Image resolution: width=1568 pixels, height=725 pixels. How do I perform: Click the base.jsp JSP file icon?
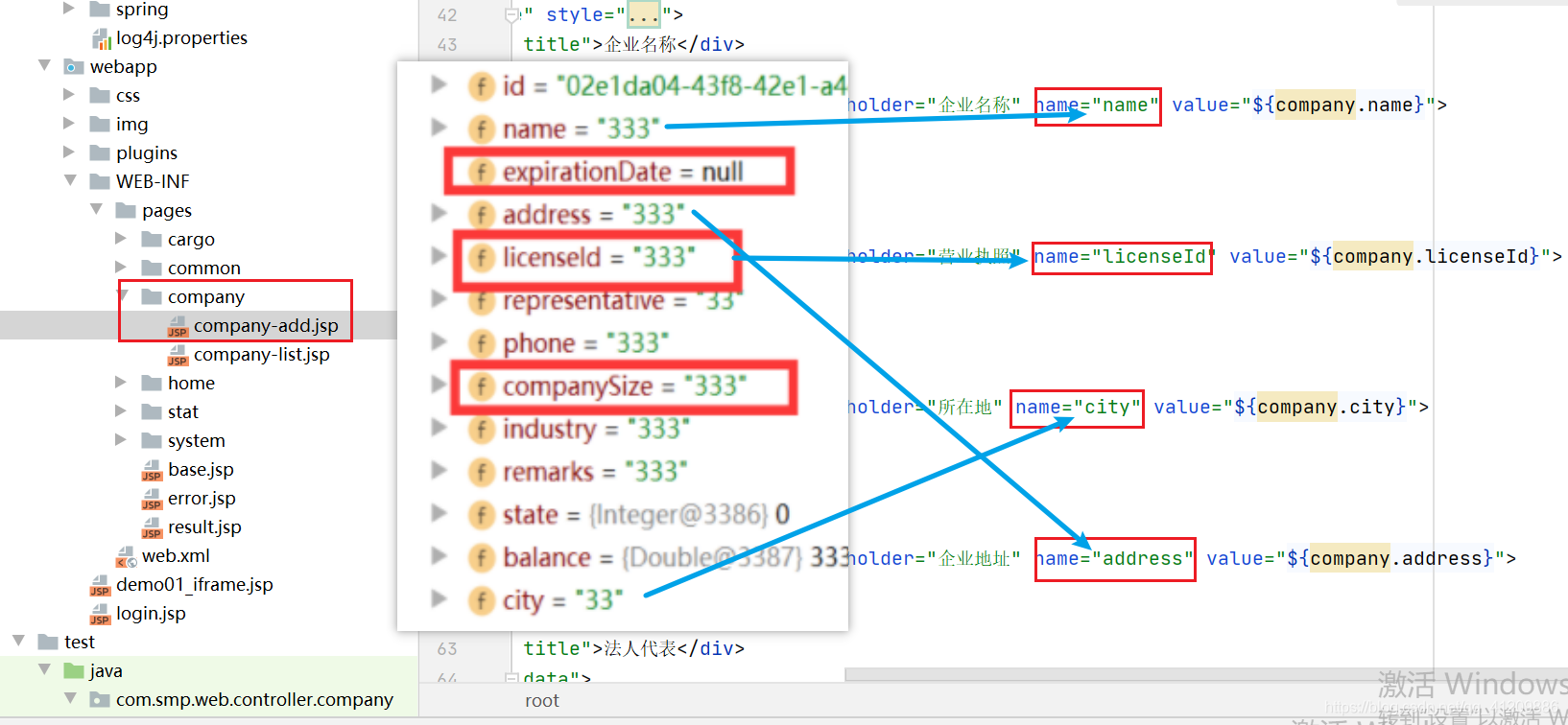152,470
